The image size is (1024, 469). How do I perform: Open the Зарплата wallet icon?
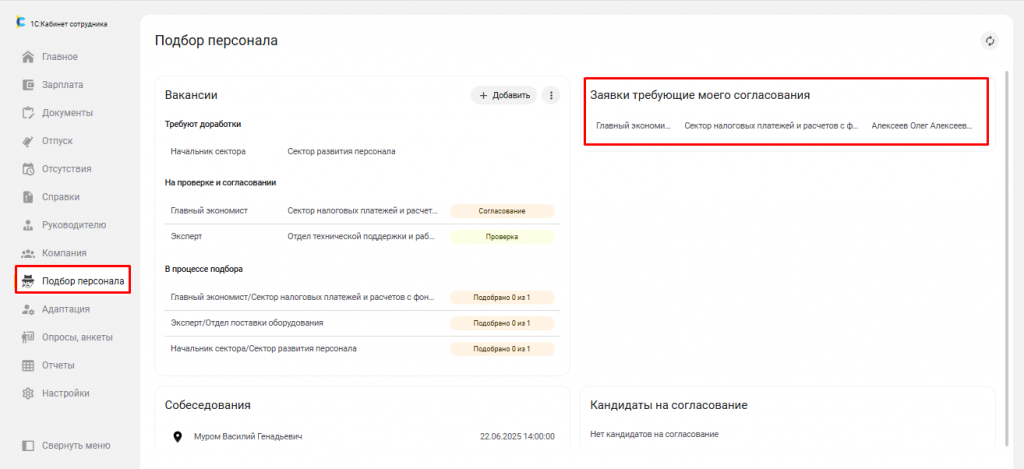pyautogui.click(x=29, y=85)
